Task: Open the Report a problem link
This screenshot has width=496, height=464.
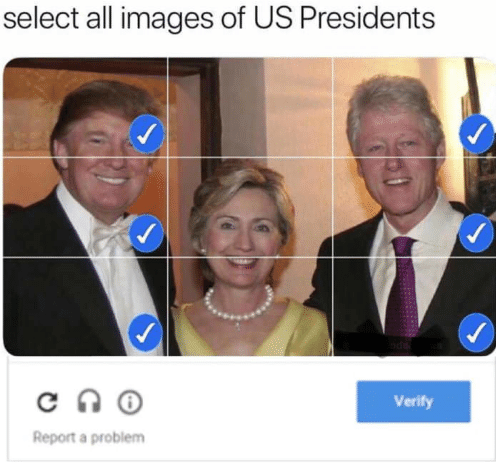Action: click(89, 437)
